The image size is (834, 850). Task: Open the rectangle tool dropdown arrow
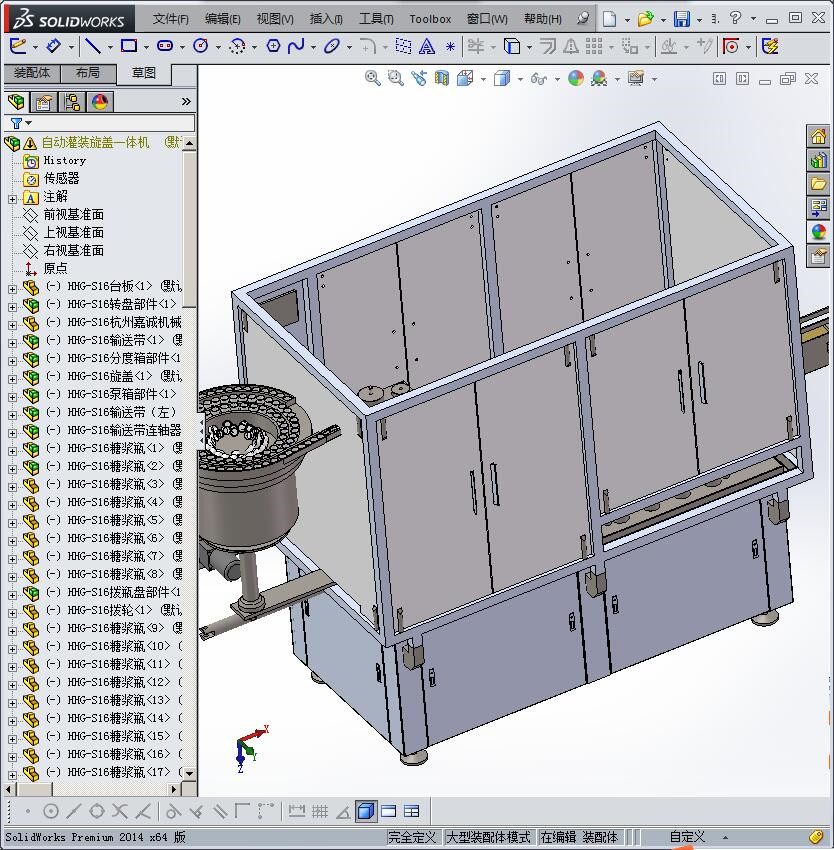pos(146,46)
